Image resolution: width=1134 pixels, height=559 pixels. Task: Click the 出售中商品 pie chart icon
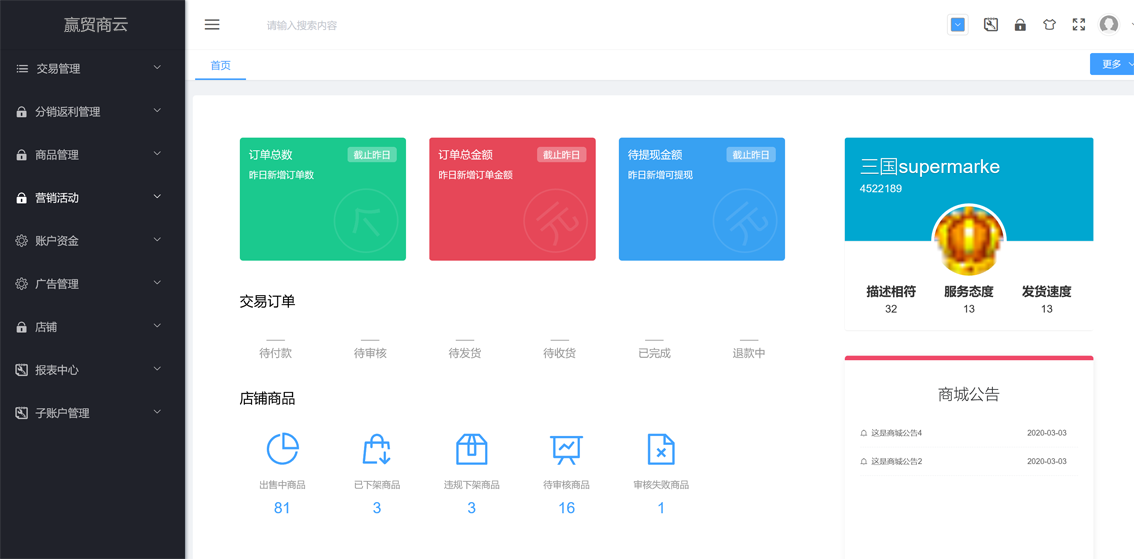(282, 449)
